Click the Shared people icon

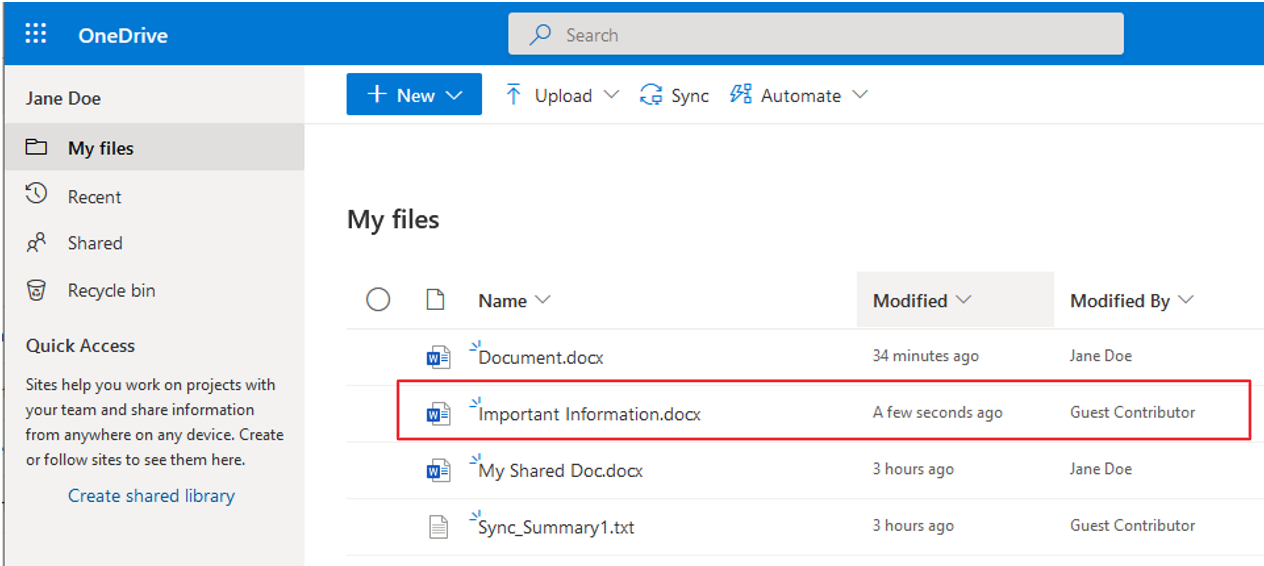coord(36,242)
